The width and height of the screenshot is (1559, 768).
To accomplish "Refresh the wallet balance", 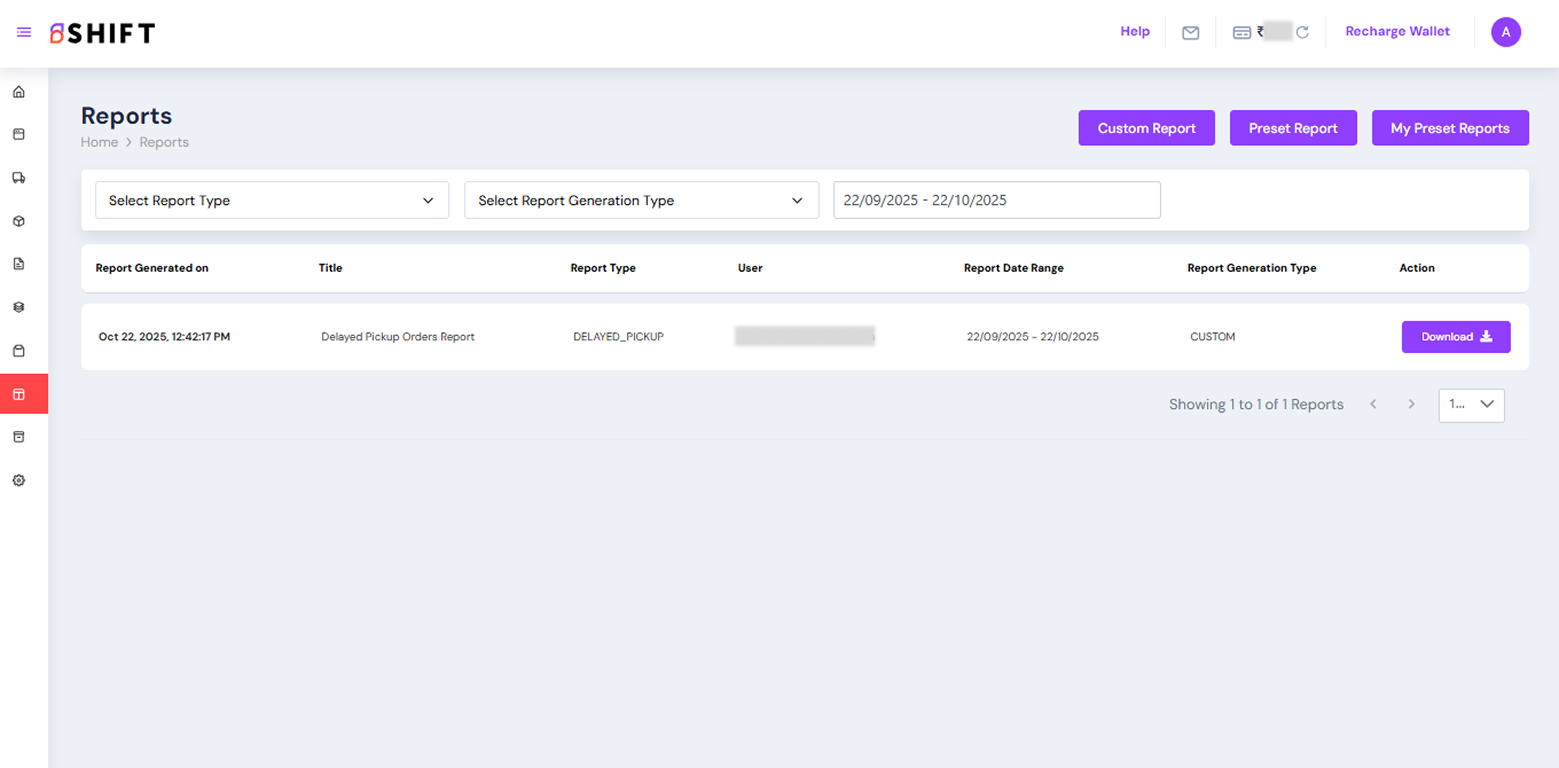I will point(1302,32).
